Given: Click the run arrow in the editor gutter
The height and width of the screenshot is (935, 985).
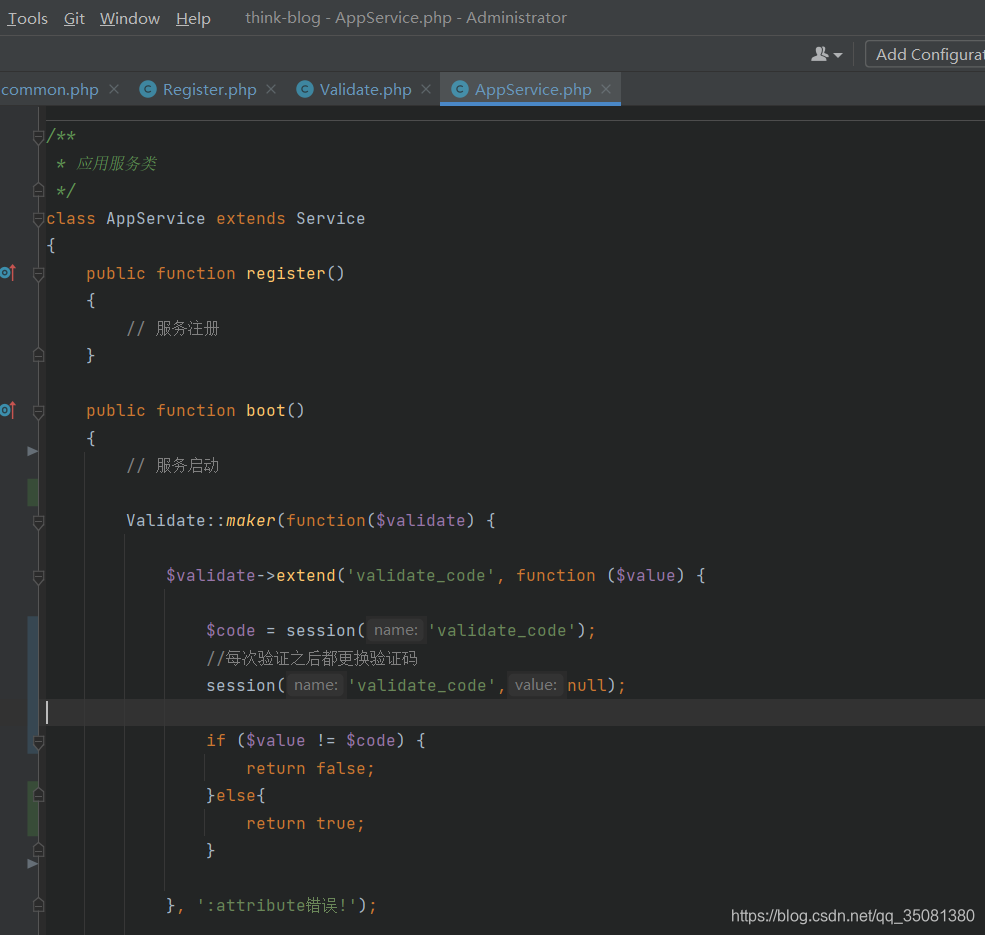Looking at the screenshot, I should tap(31, 451).
